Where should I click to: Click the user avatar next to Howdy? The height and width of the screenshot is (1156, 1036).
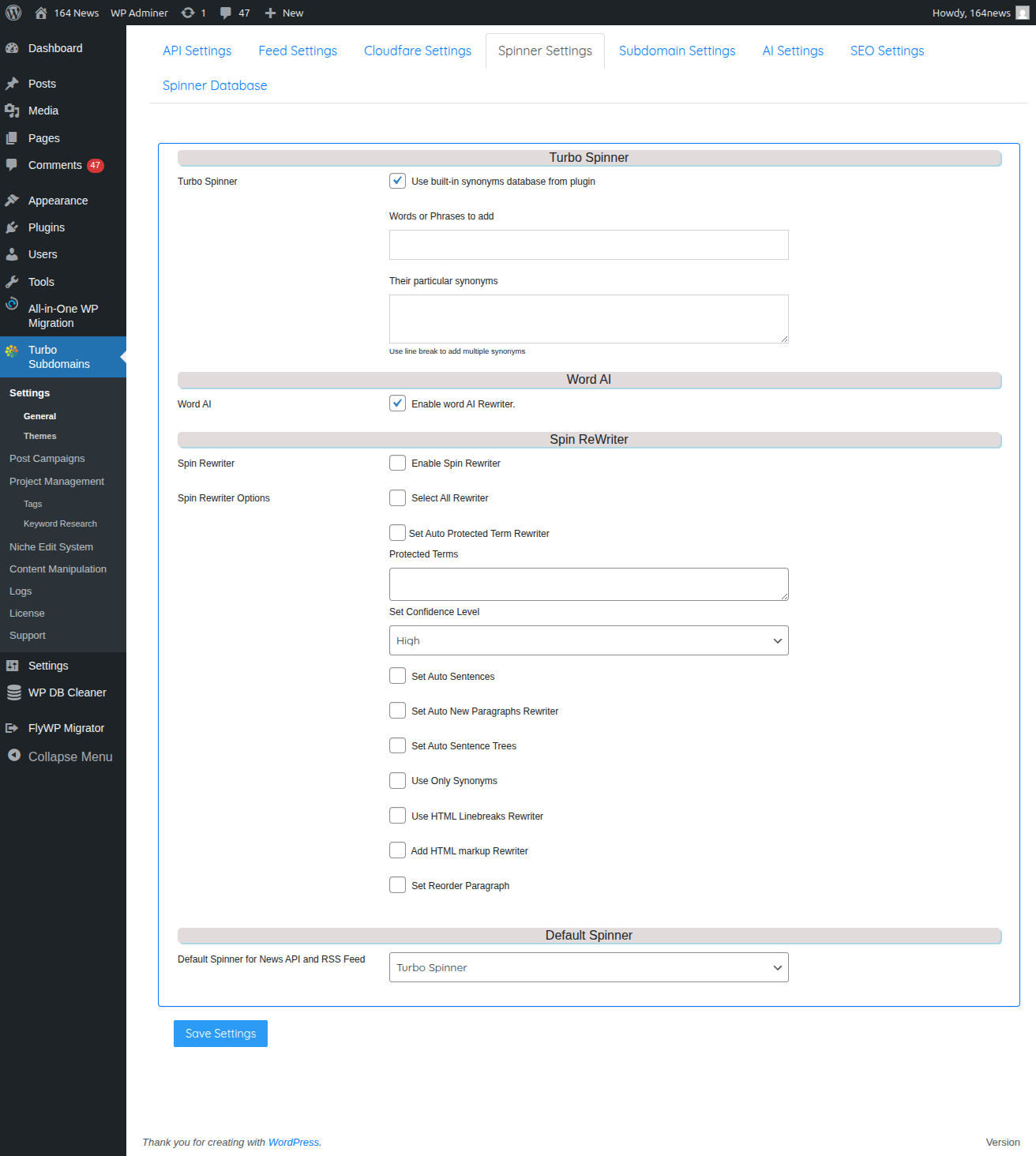[1022, 13]
